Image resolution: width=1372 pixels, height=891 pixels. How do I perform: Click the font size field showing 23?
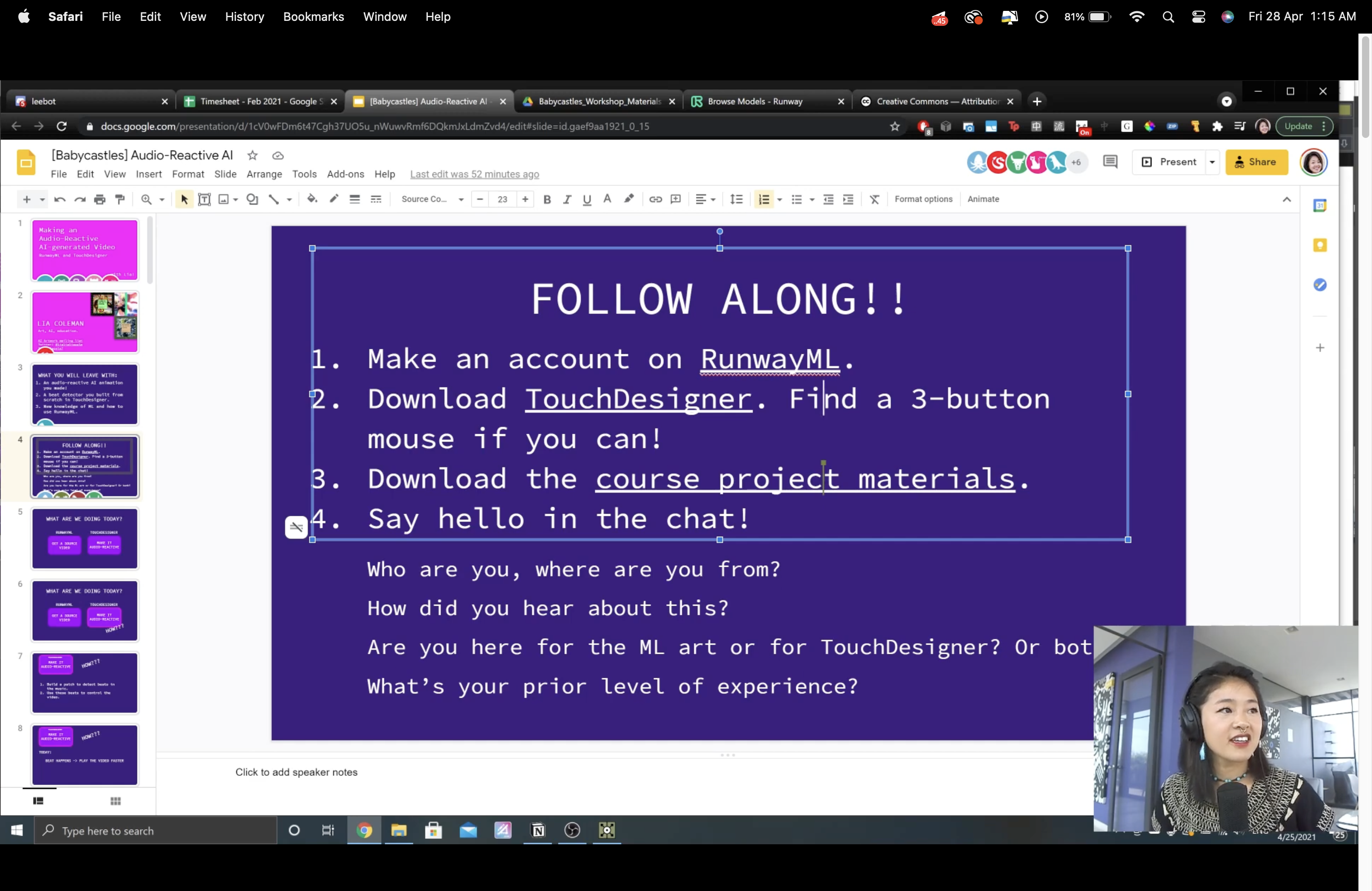(503, 200)
